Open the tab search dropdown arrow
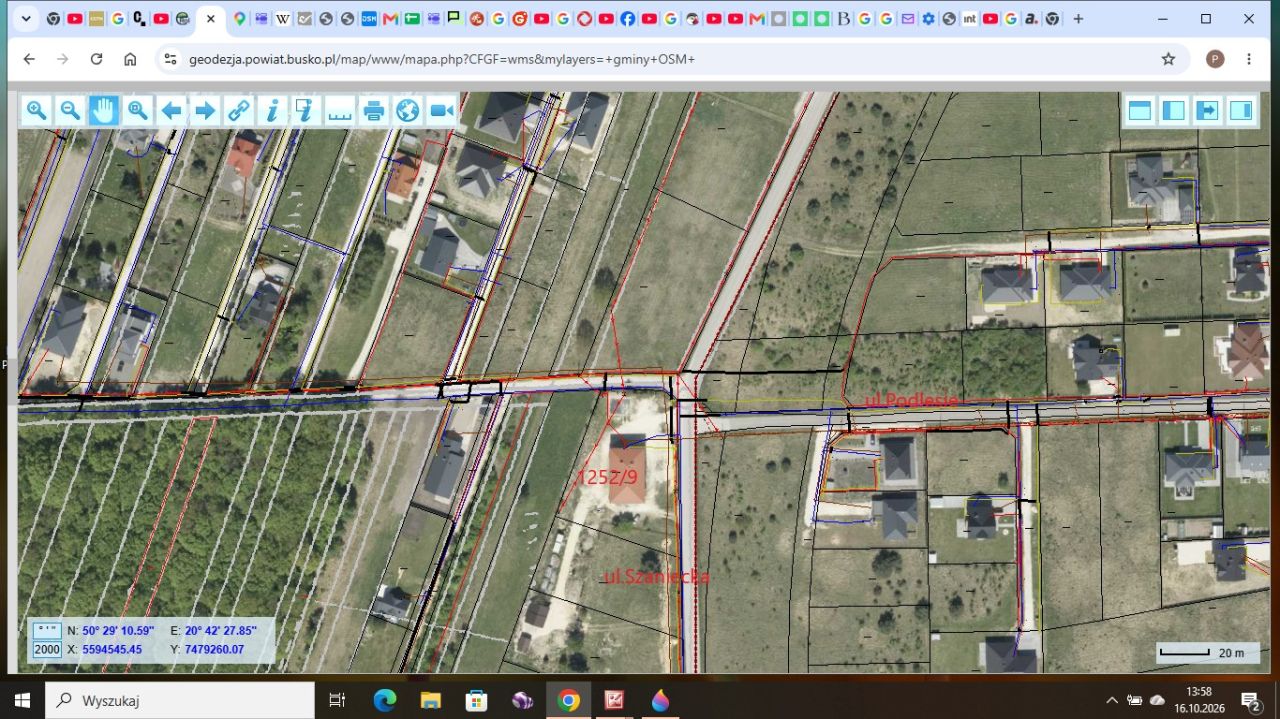The height and width of the screenshot is (719, 1280). (26, 18)
